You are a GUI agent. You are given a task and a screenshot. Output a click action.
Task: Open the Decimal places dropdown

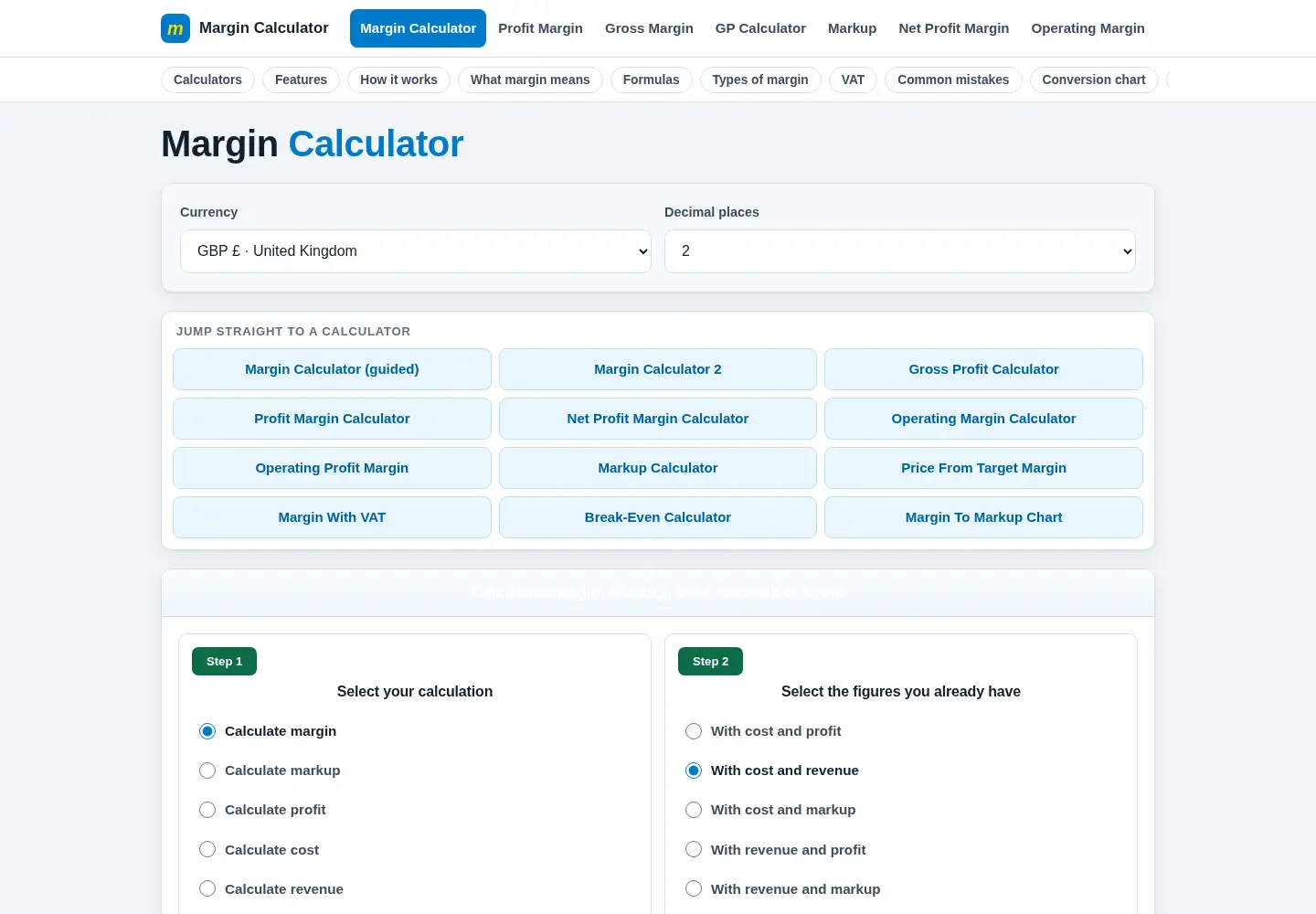(x=900, y=251)
